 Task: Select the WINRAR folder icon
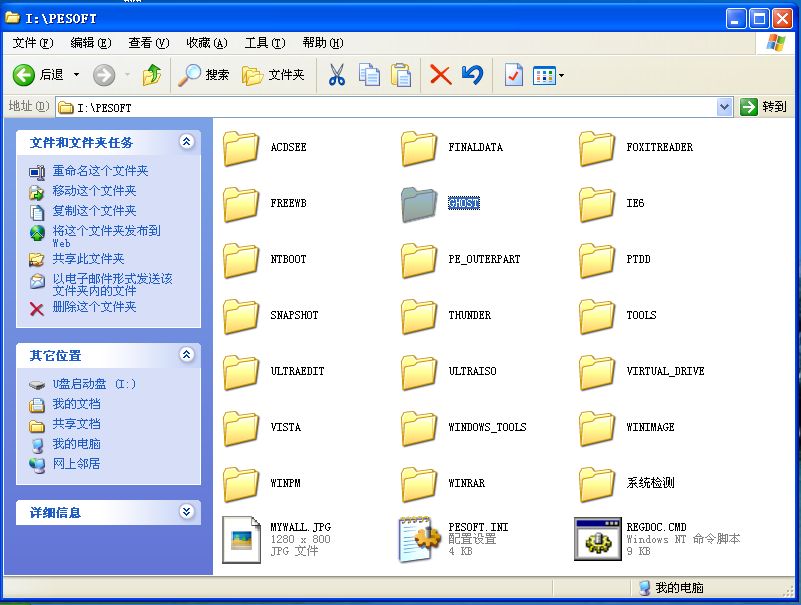419,484
